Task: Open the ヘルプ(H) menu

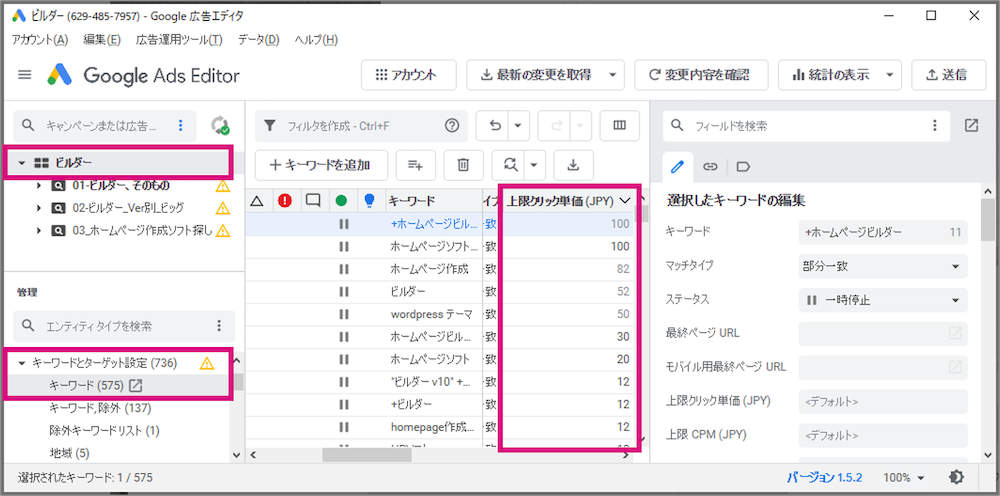Action: pyautogui.click(x=316, y=40)
